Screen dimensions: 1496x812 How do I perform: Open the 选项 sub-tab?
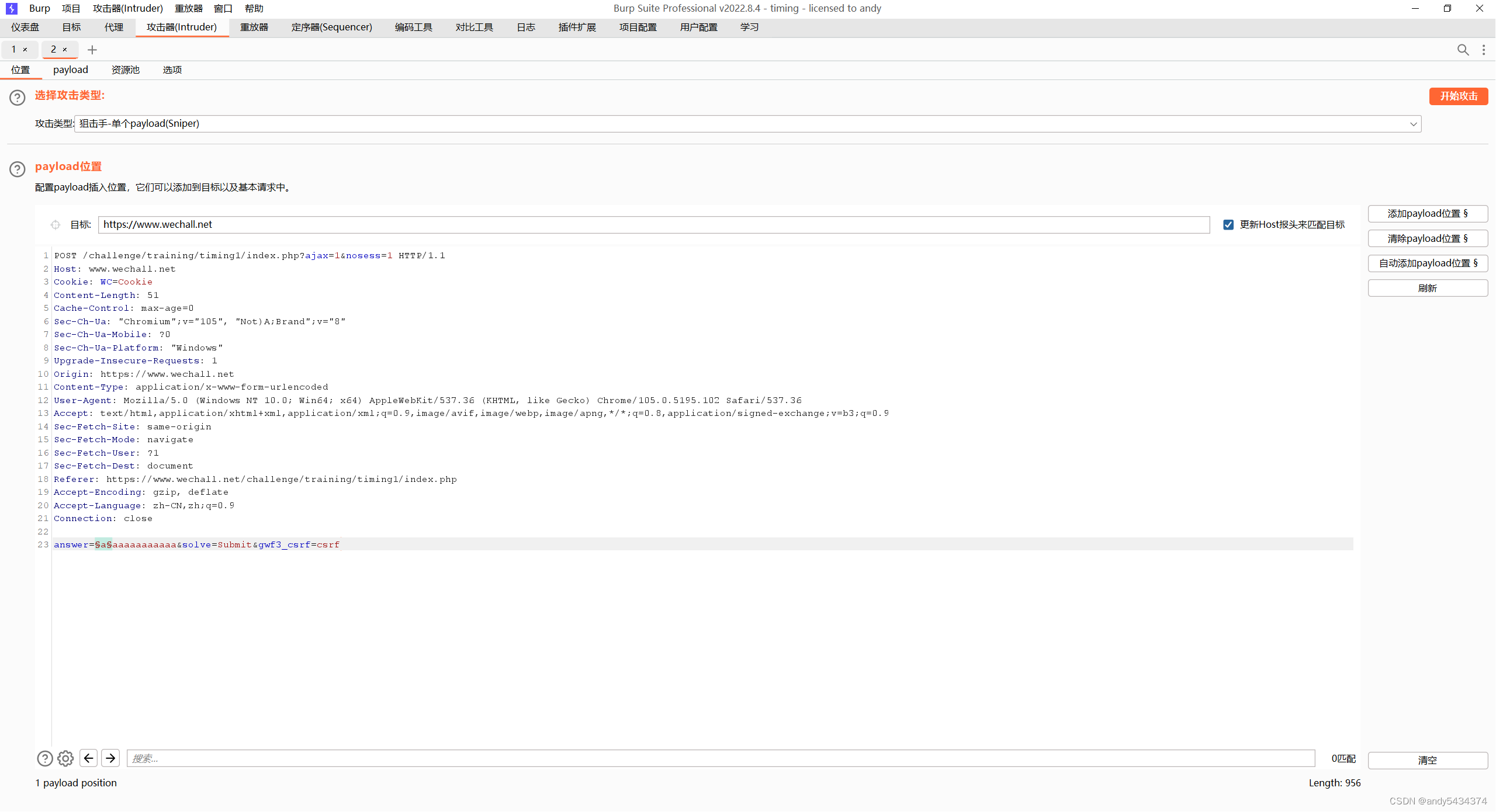pos(172,70)
